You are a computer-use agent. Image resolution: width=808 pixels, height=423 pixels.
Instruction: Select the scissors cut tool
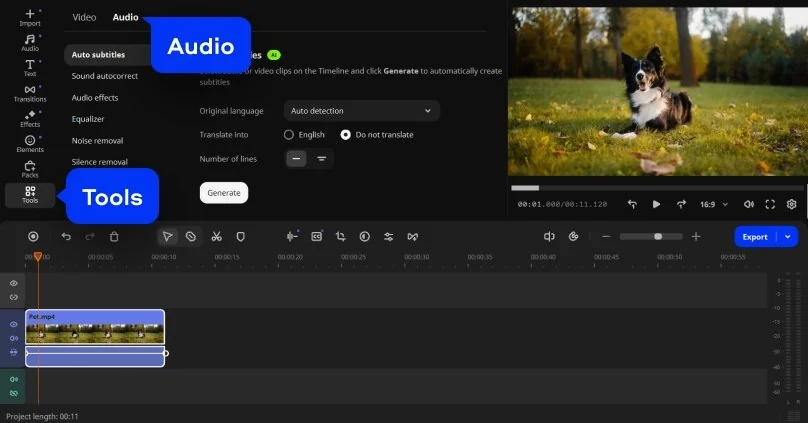(215, 237)
